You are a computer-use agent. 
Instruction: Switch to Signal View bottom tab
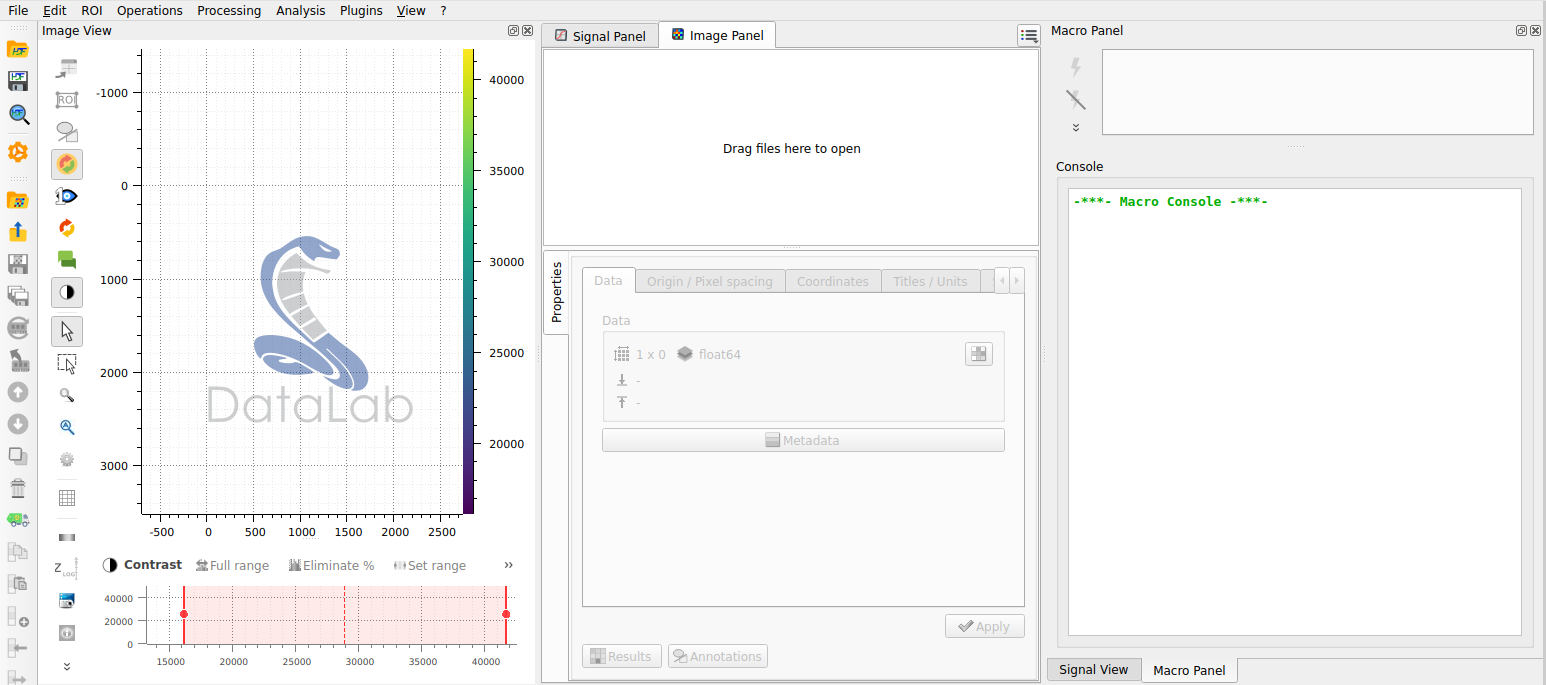pos(1093,670)
